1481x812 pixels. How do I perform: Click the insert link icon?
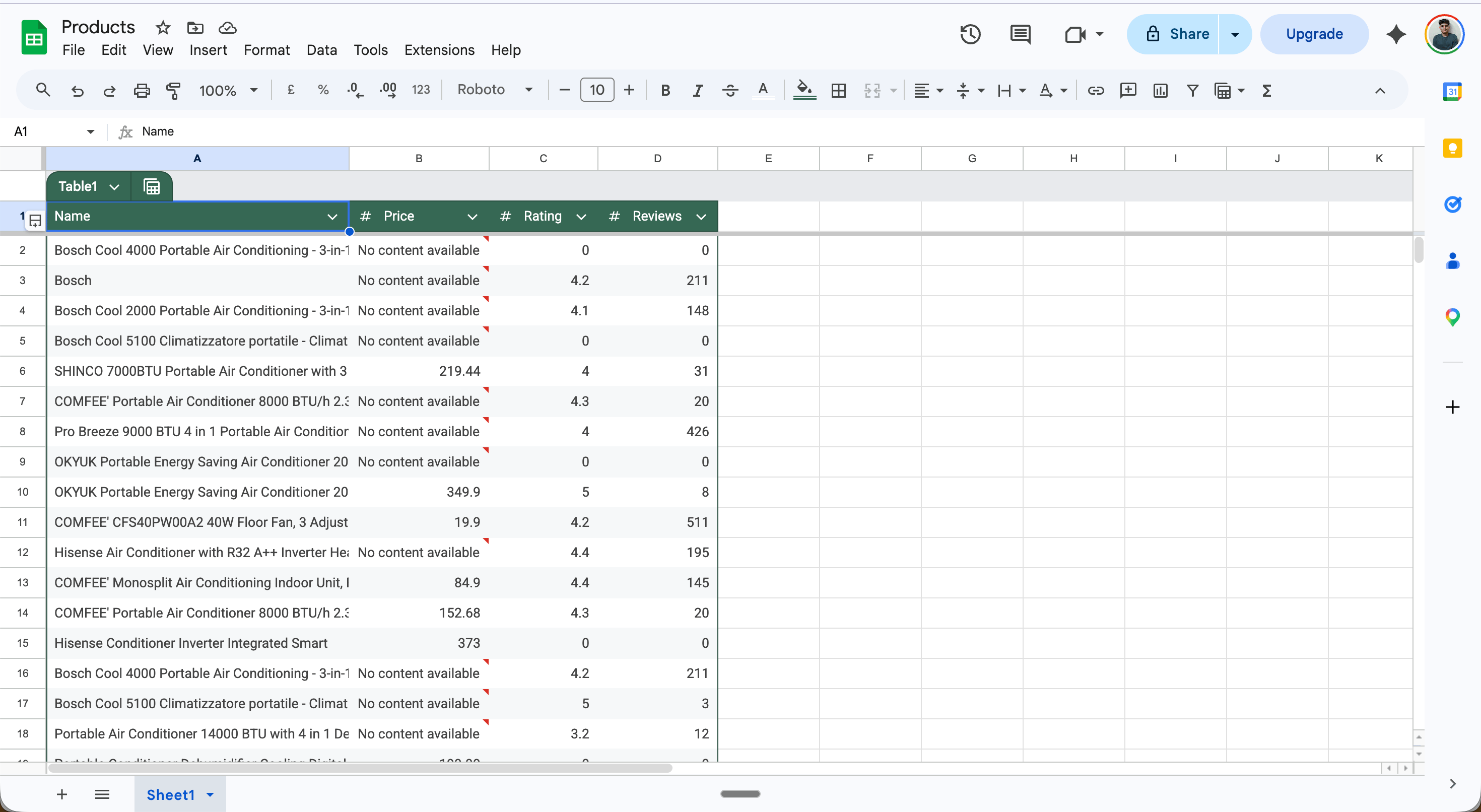click(1096, 90)
